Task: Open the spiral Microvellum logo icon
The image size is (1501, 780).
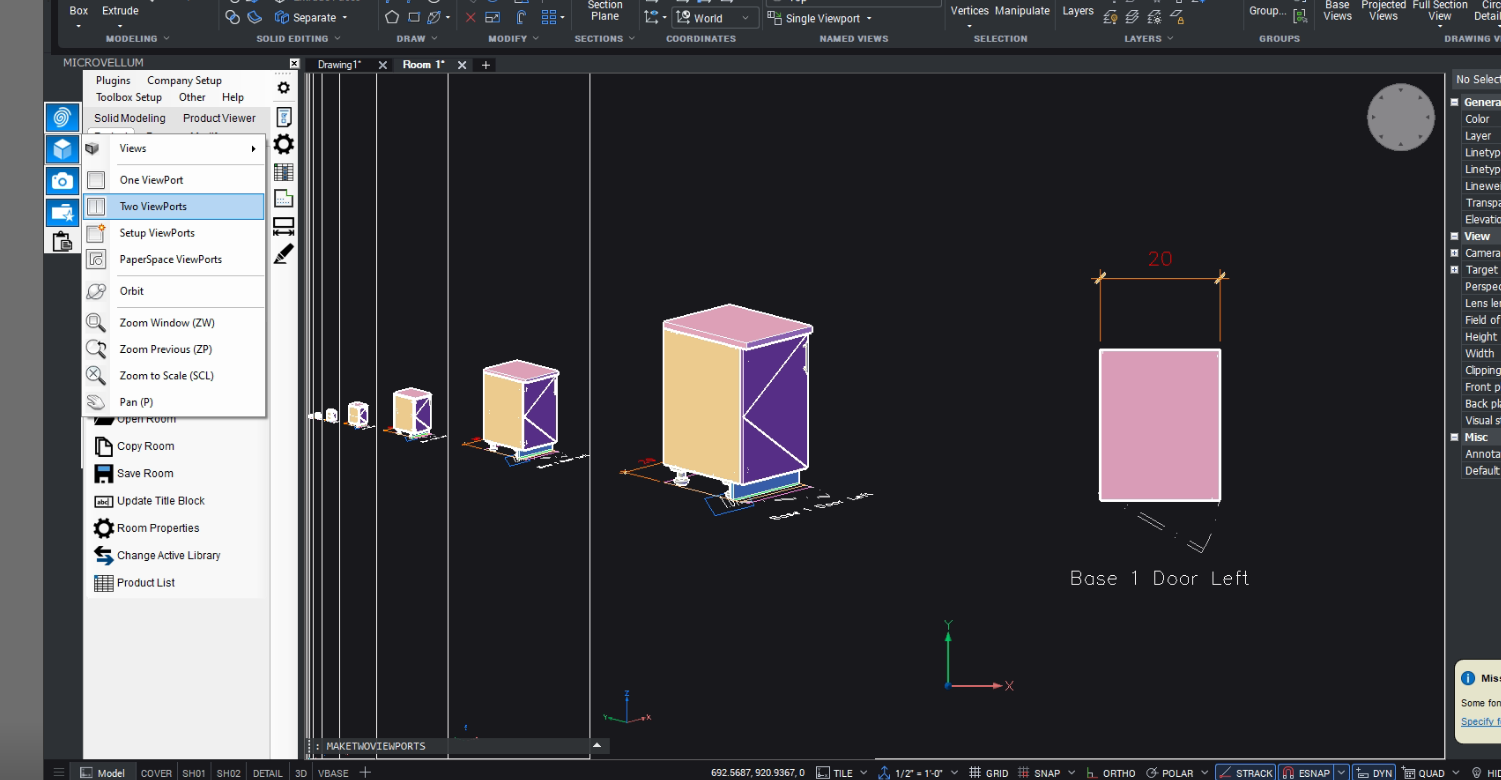Action: [x=62, y=118]
